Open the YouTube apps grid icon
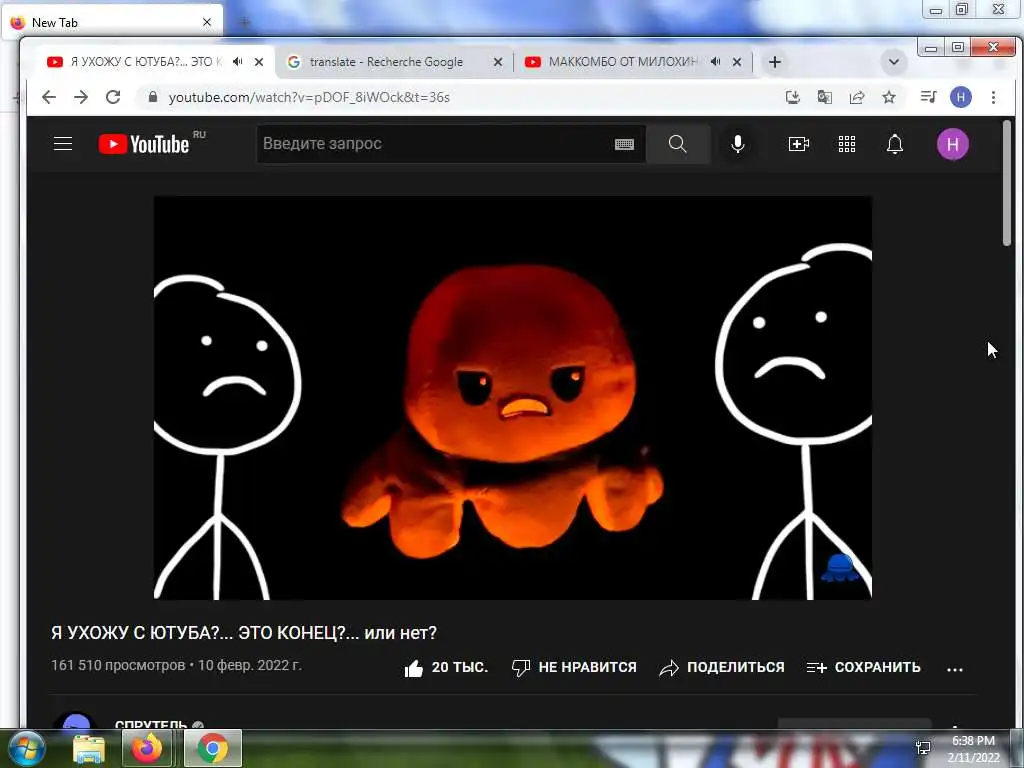 point(847,144)
